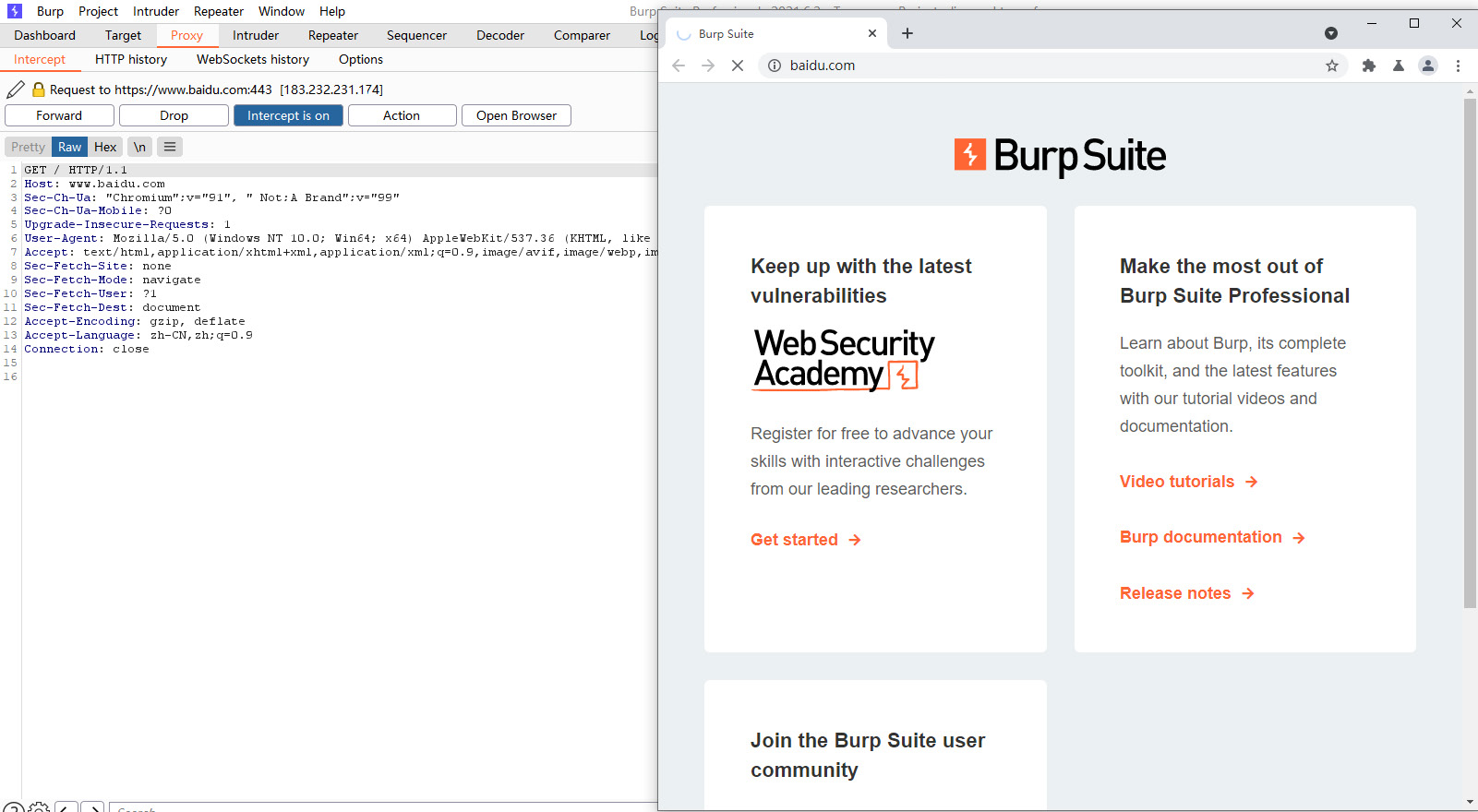Toggle the Intercept is on button
Viewport: 1478px width, 812px height.
pos(288,115)
